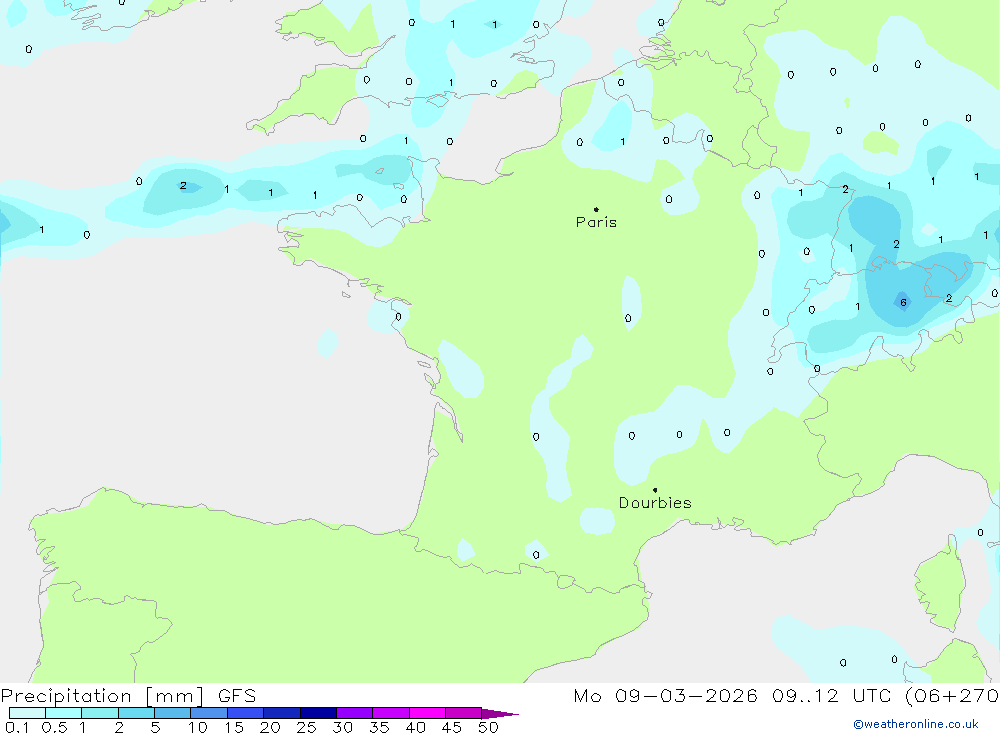Pick the 40–45 mm legend color swatch

(427, 713)
